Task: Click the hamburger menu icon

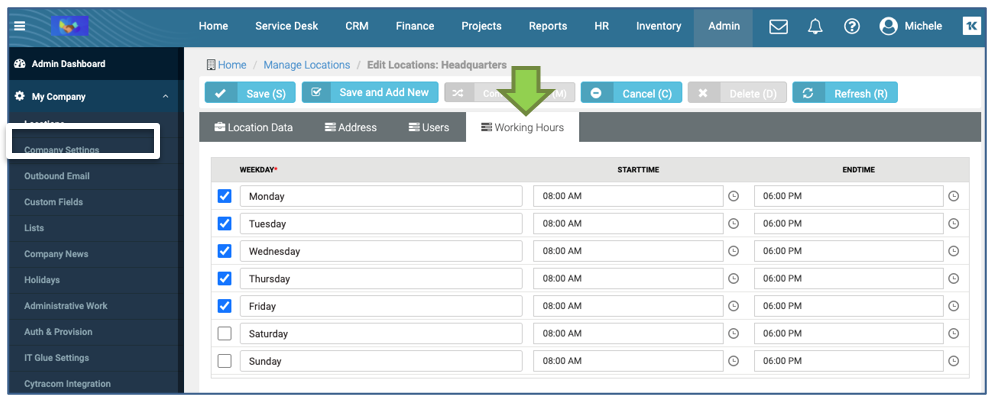Action: pyautogui.click(x=20, y=26)
